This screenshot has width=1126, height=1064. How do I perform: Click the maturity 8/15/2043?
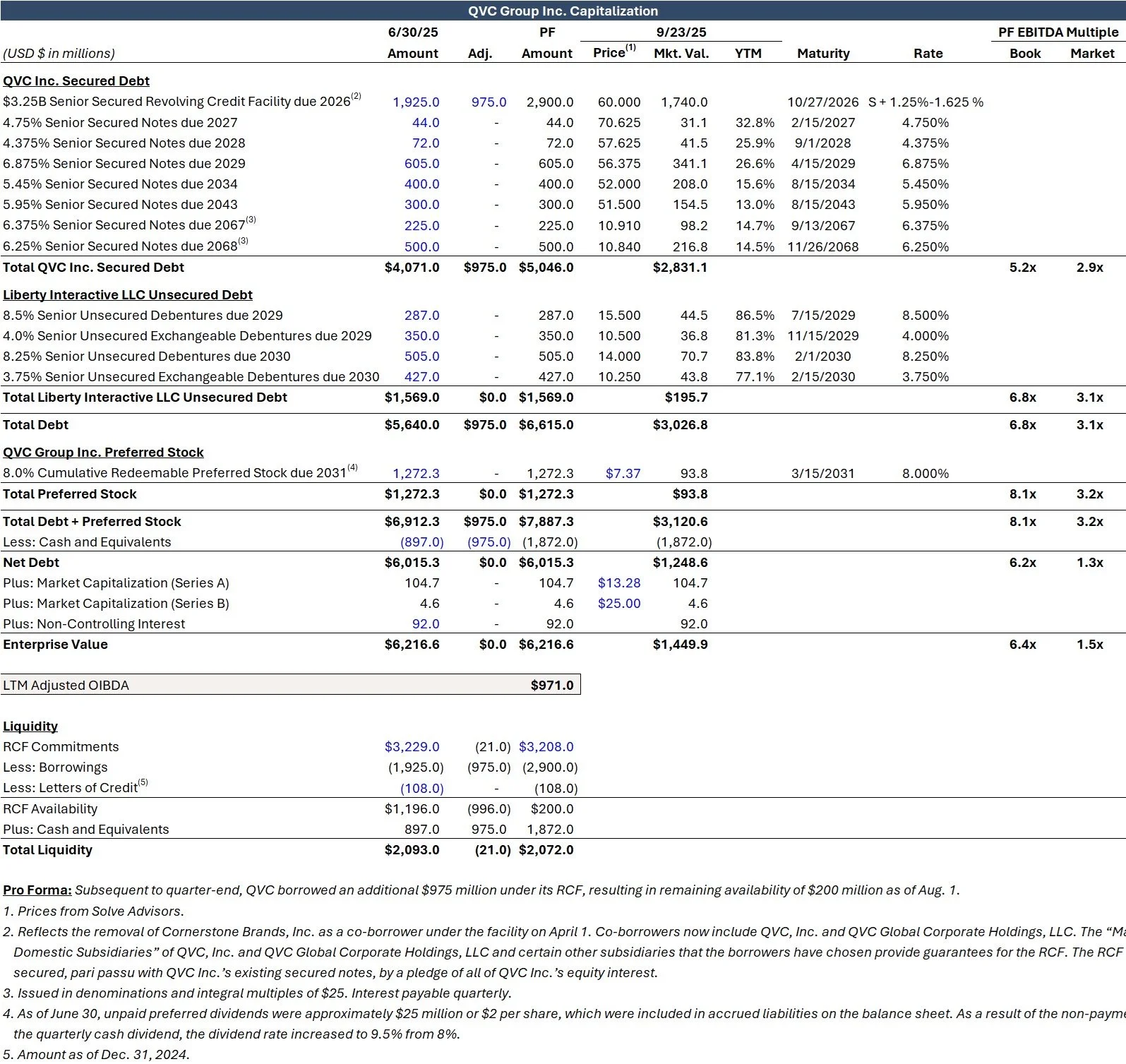point(823,204)
